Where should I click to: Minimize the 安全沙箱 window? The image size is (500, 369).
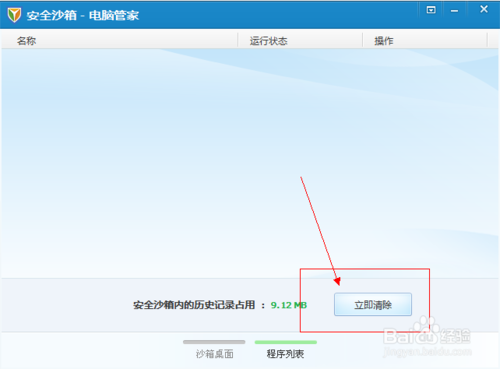tap(454, 11)
